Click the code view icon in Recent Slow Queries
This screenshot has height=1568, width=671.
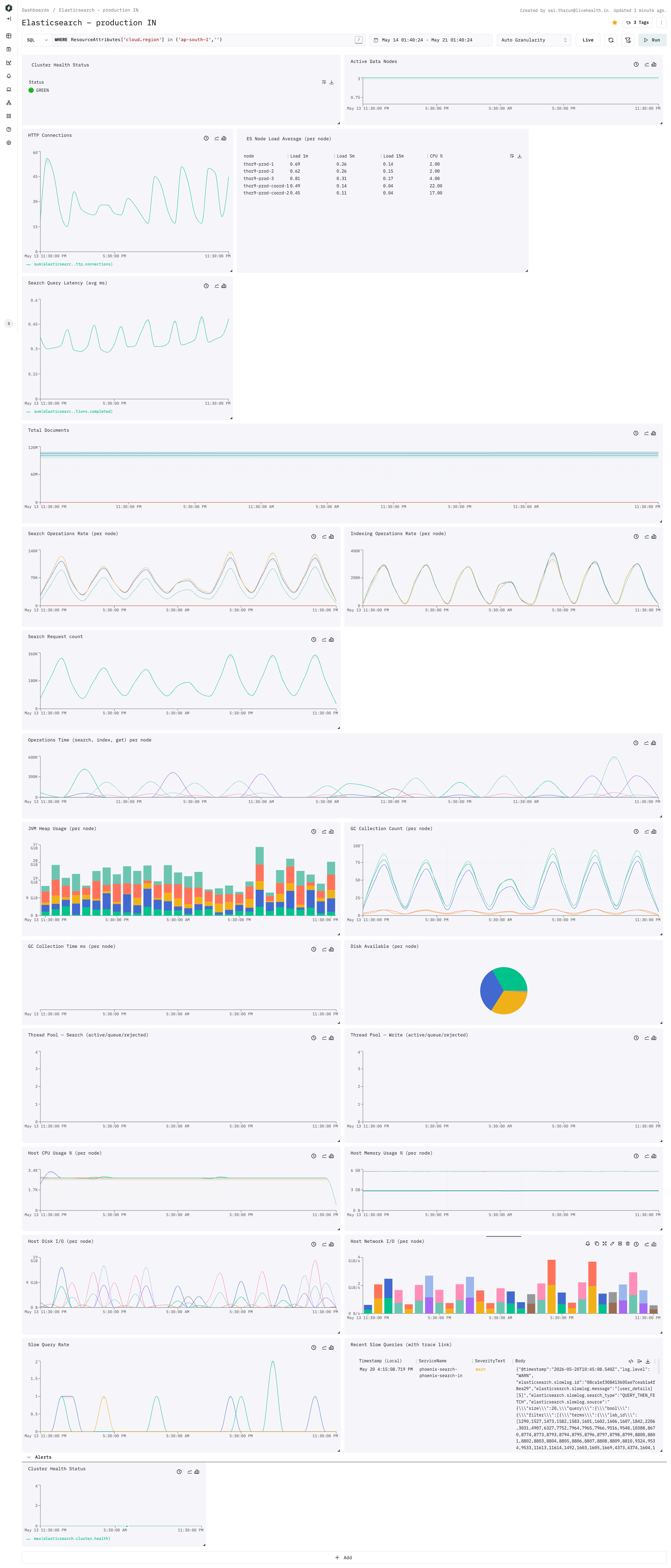coord(630,1361)
